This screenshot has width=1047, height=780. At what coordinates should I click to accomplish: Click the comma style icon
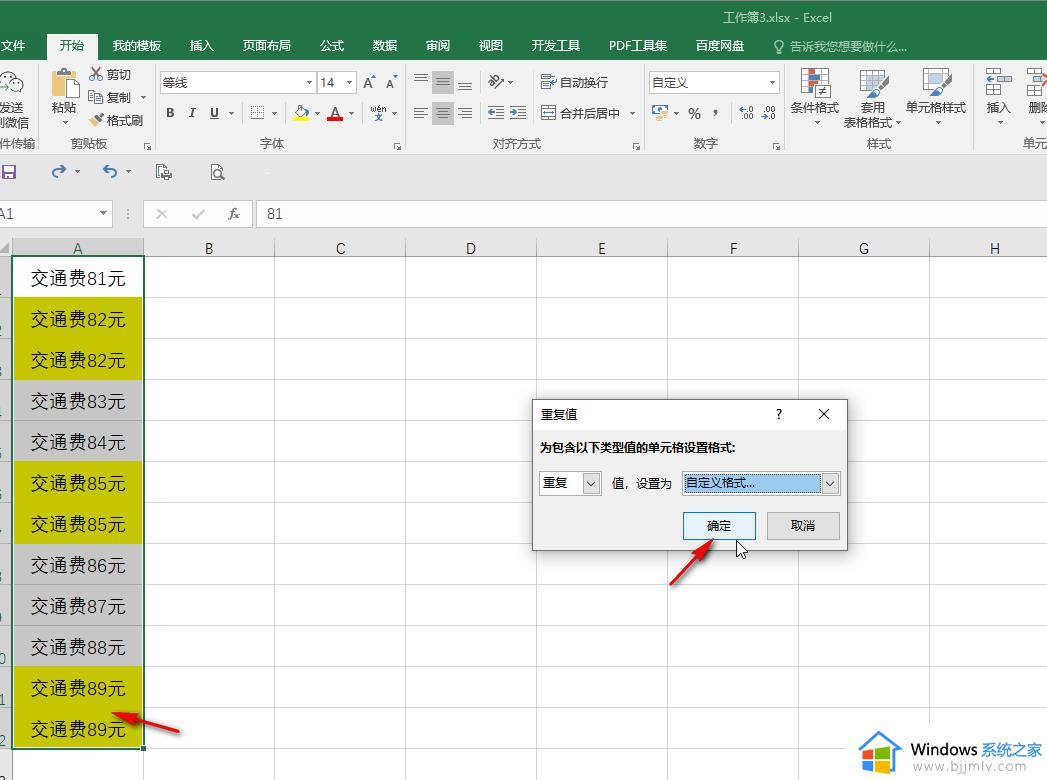tap(716, 113)
